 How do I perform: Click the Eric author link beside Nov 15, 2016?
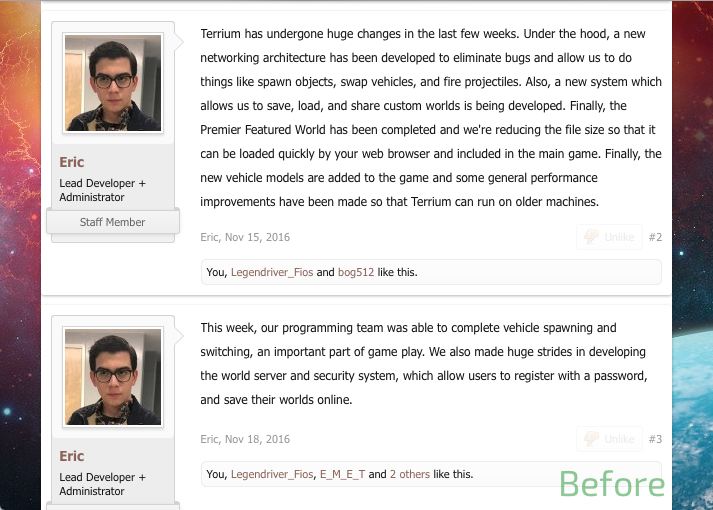tap(209, 237)
